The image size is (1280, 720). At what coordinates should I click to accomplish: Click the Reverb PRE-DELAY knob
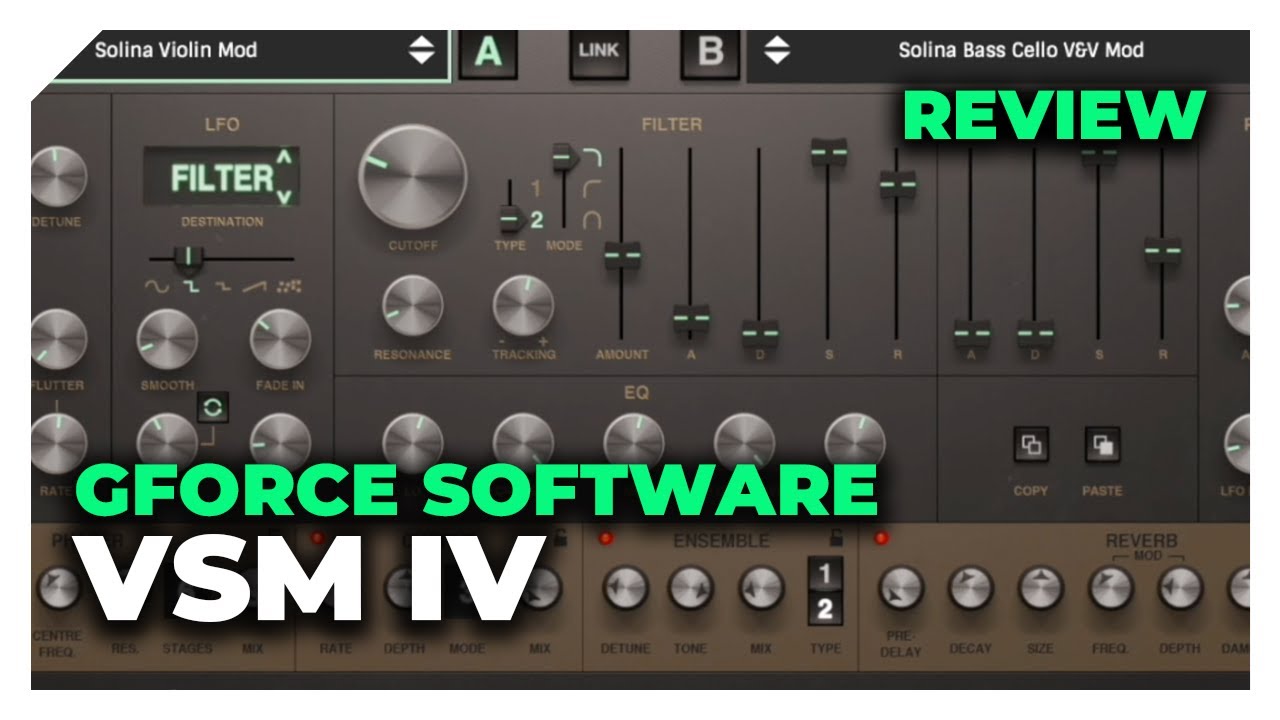902,589
